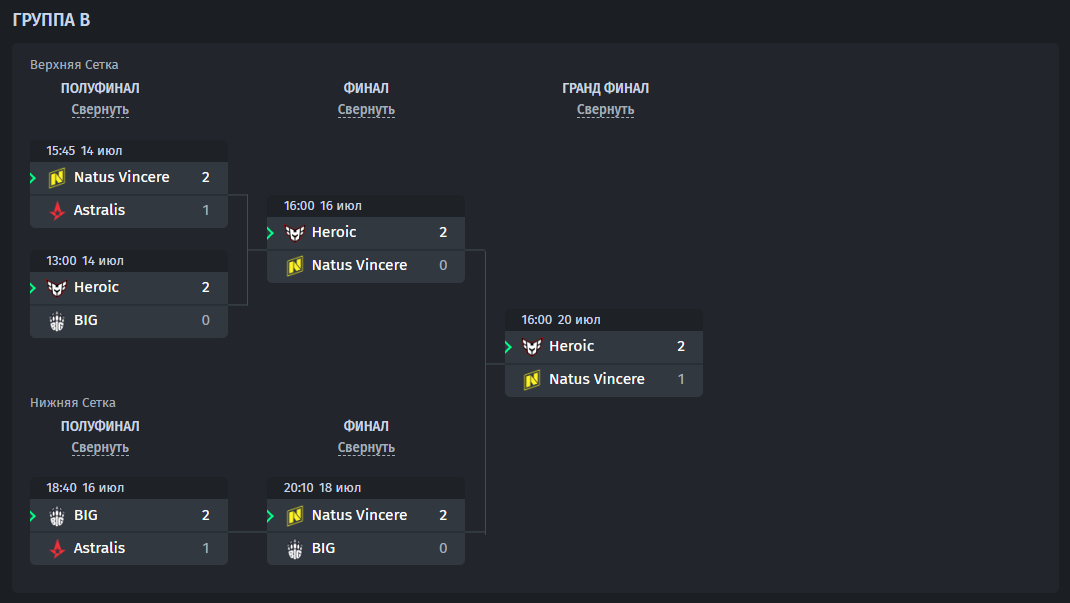Viewport: 1070px width, 603px height.
Task: Collapse the upper bracket Финал column
Action: (x=366, y=110)
